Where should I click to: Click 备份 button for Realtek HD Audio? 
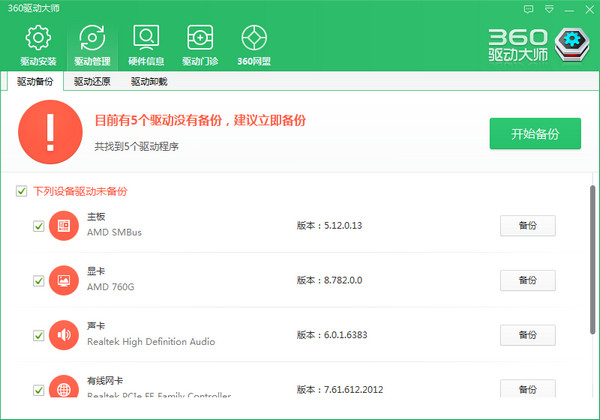pos(528,335)
